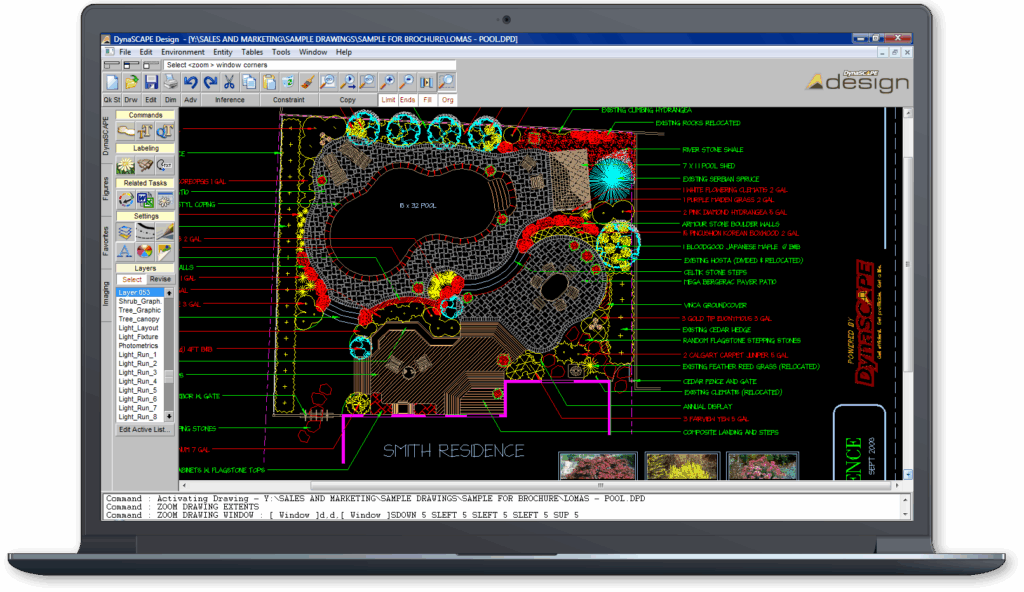Click the curved text label icon
The height and width of the screenshot is (592, 1024).
coord(165,165)
